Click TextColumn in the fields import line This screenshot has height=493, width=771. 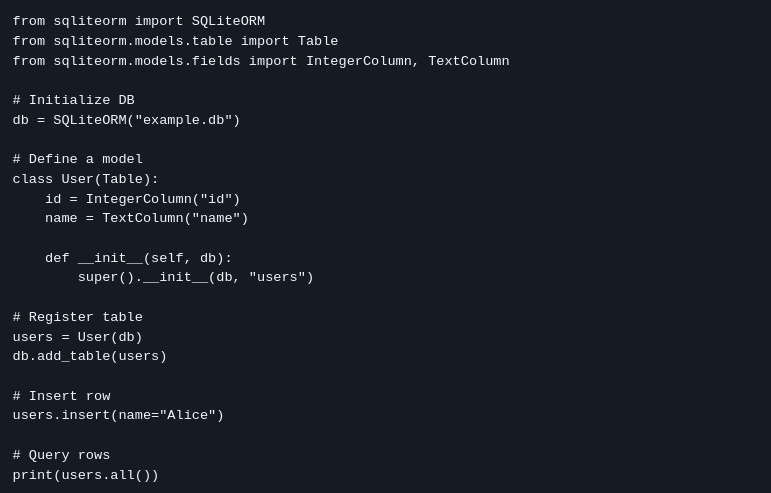(468, 61)
